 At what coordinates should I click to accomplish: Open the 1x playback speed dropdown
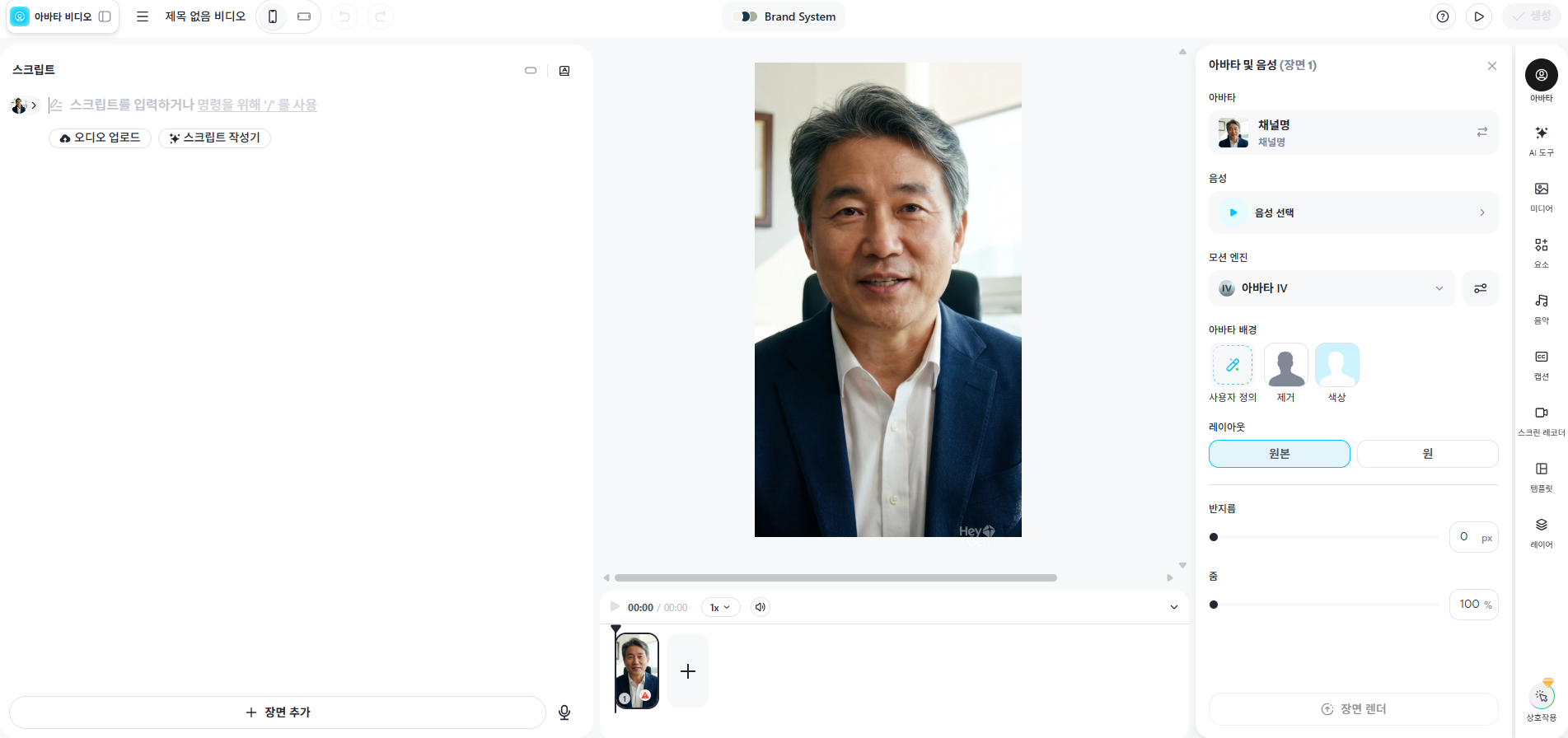pyautogui.click(x=720, y=607)
